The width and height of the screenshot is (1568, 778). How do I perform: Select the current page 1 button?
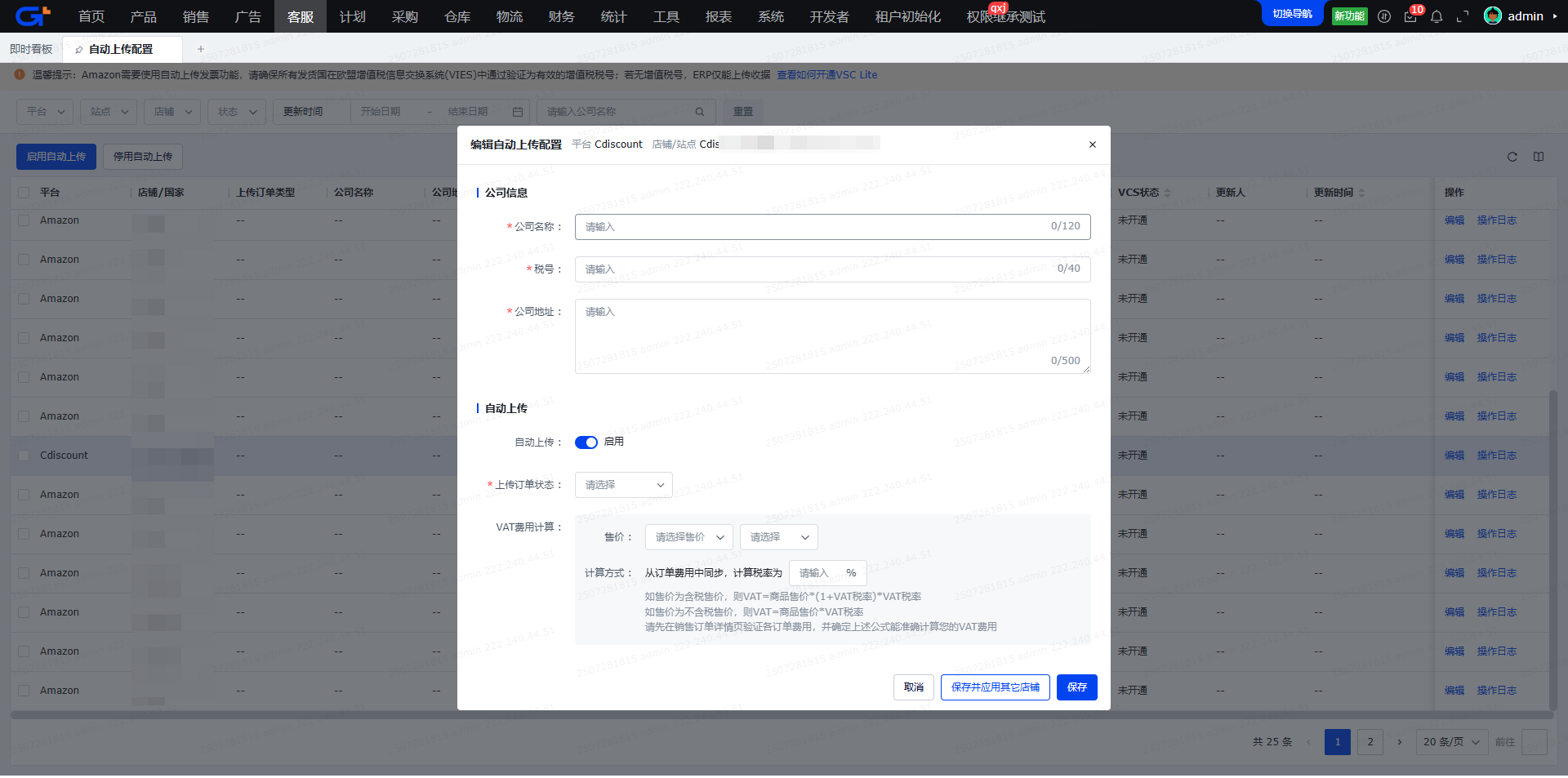point(1338,742)
